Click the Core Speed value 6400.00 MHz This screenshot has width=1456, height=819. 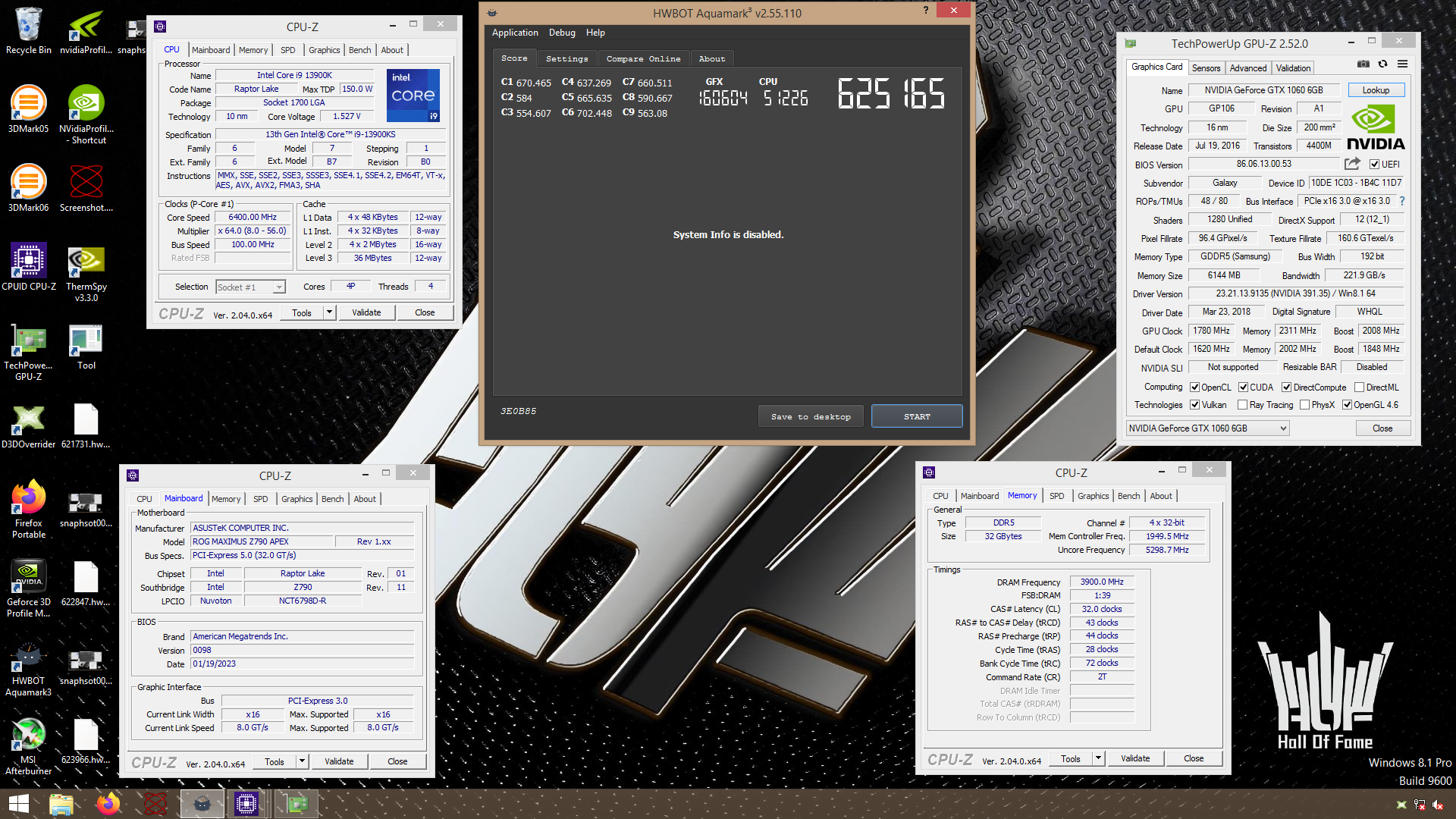point(253,218)
